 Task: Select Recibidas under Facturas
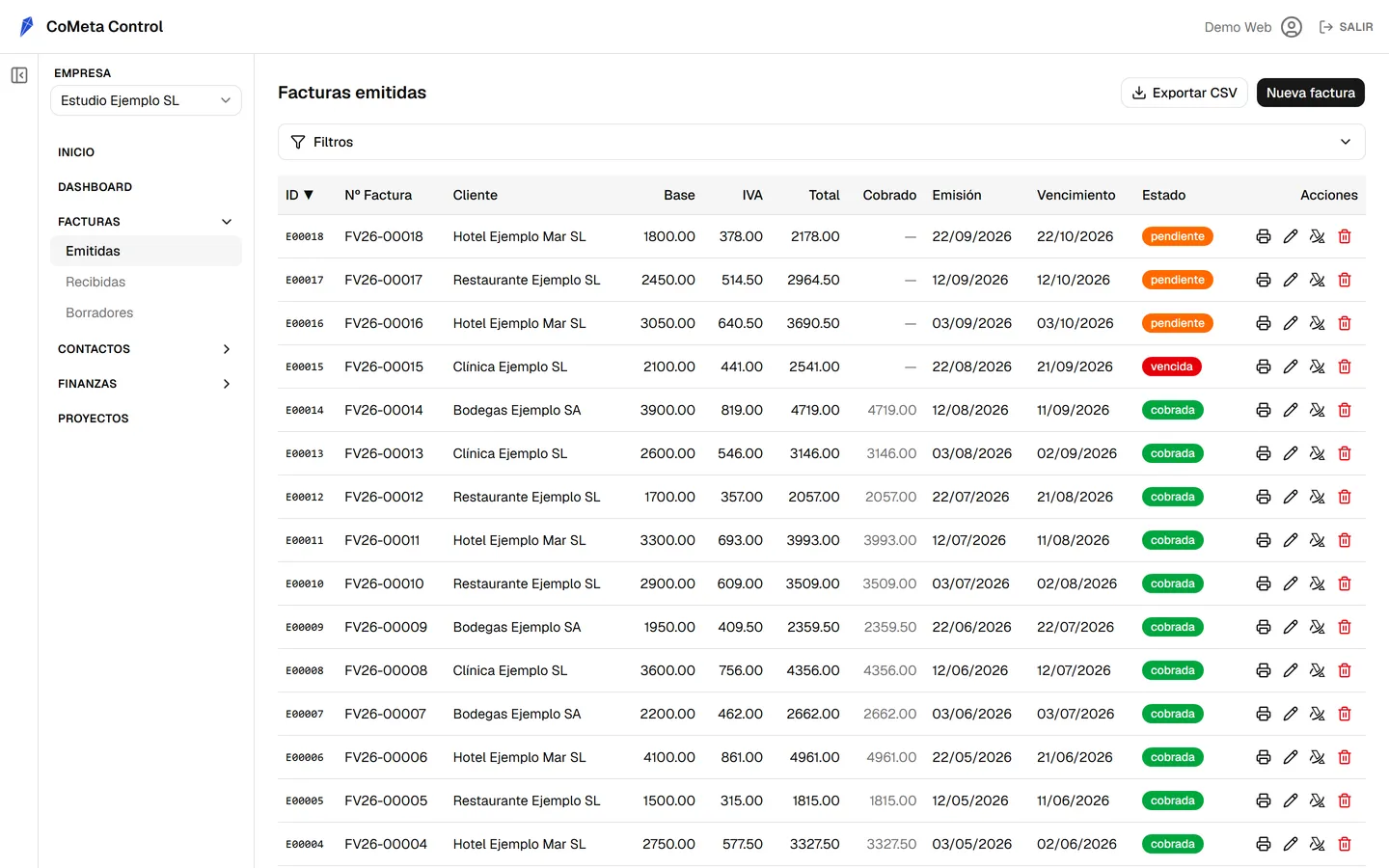click(95, 282)
